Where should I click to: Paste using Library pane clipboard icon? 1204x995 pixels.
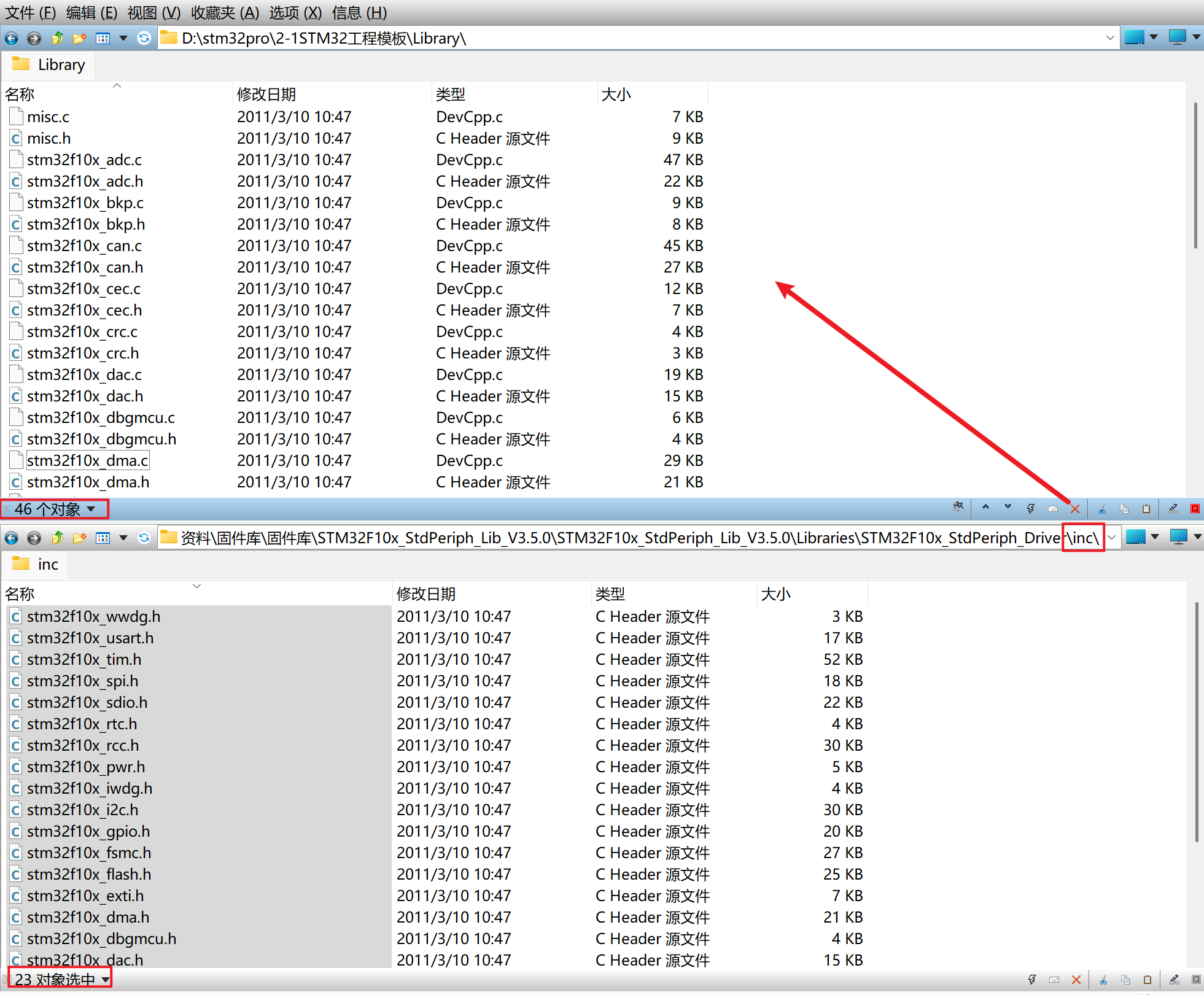coord(1146,509)
